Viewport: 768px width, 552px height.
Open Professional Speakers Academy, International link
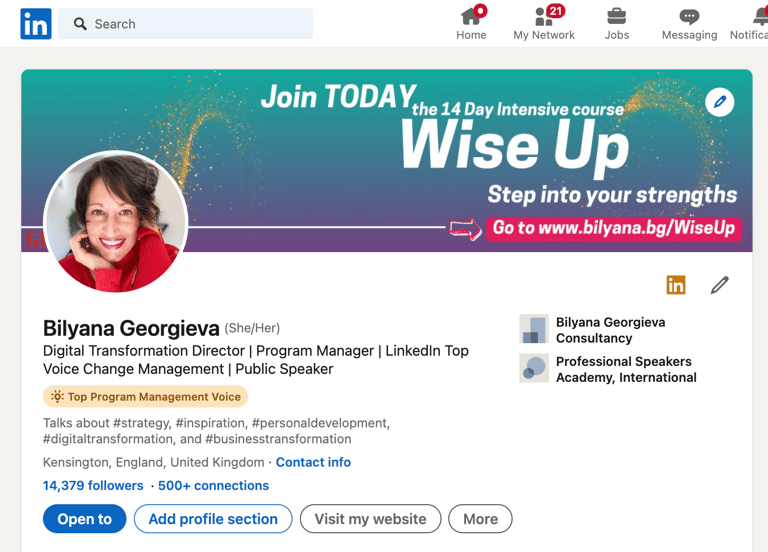point(626,369)
